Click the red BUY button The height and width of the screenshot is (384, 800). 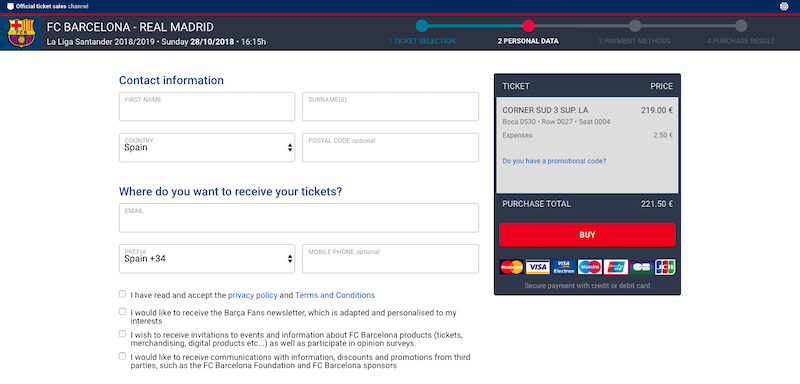click(587, 235)
